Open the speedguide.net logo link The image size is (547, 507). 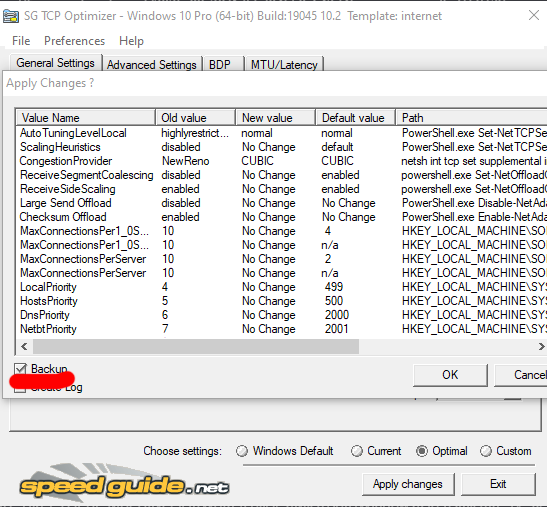[125, 483]
